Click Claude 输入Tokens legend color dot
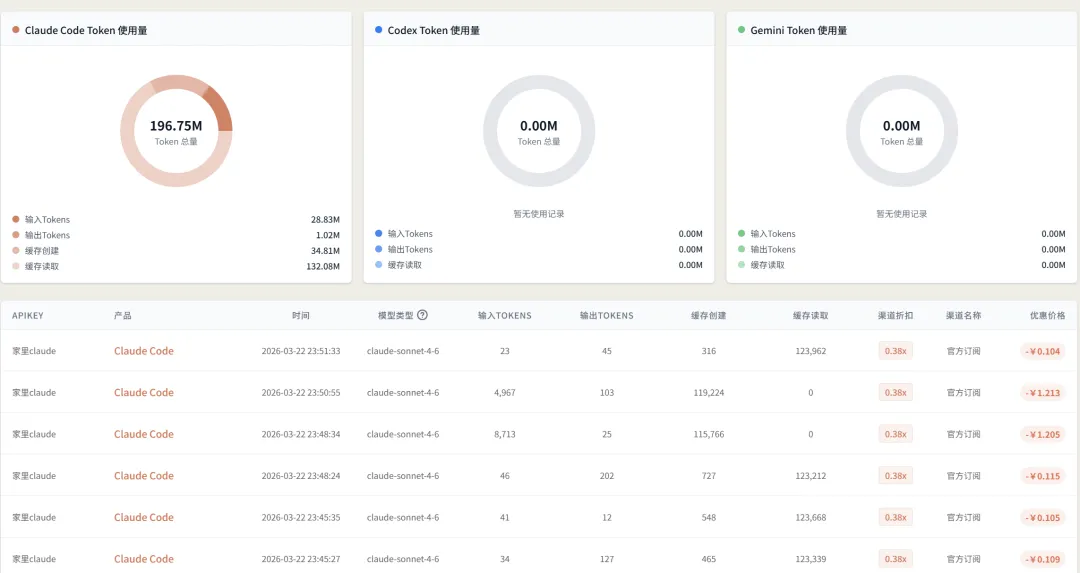Image resolution: width=1080 pixels, height=573 pixels. pyautogui.click(x=16, y=219)
